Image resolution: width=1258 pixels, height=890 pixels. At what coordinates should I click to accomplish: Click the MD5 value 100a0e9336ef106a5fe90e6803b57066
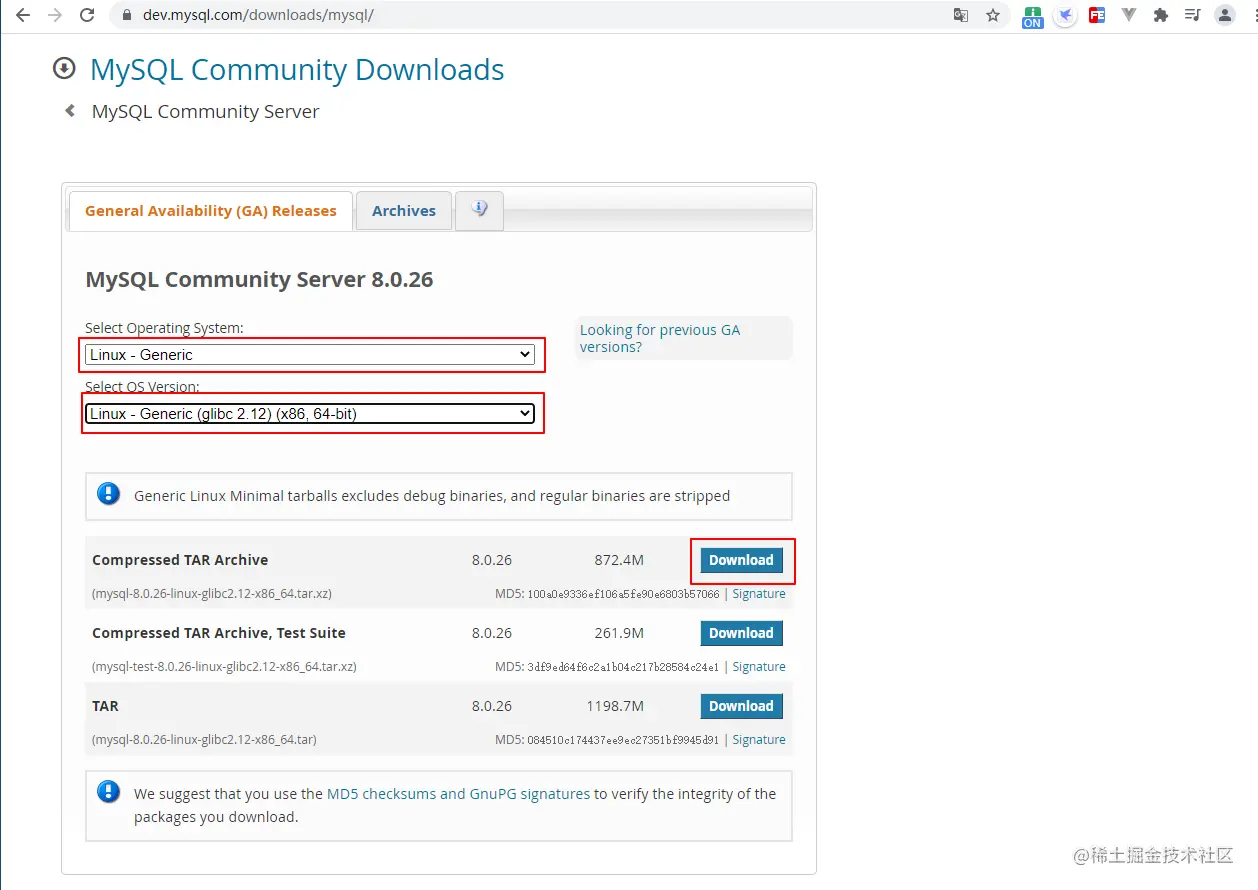coord(623,594)
